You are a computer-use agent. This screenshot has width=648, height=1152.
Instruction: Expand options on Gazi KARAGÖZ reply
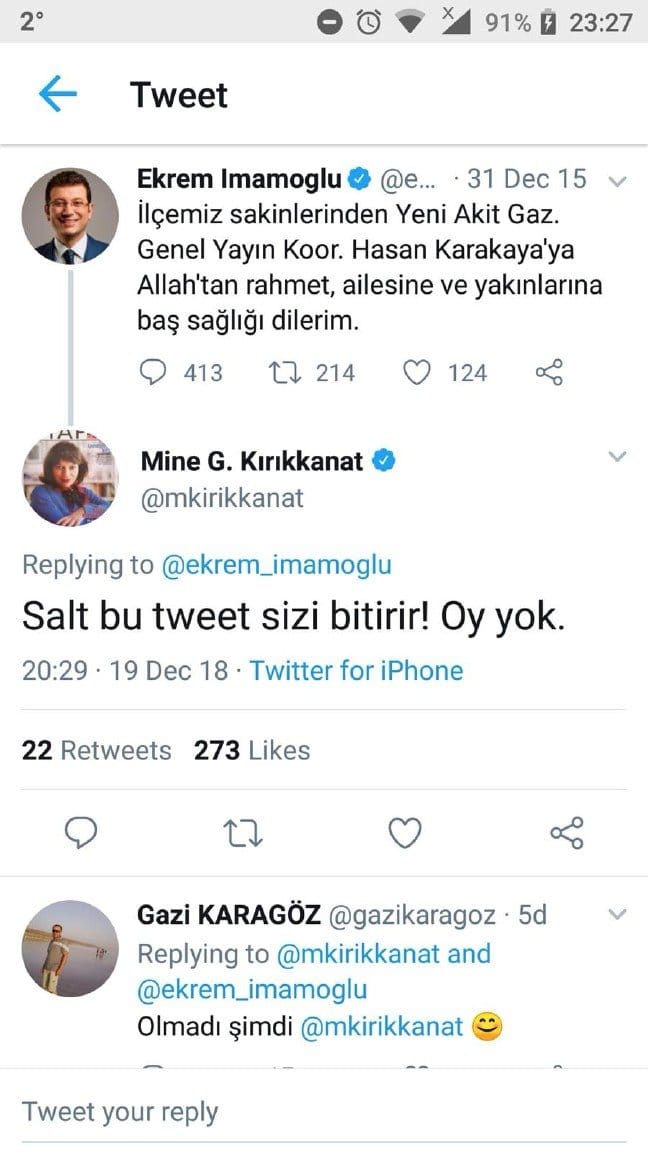click(617, 913)
